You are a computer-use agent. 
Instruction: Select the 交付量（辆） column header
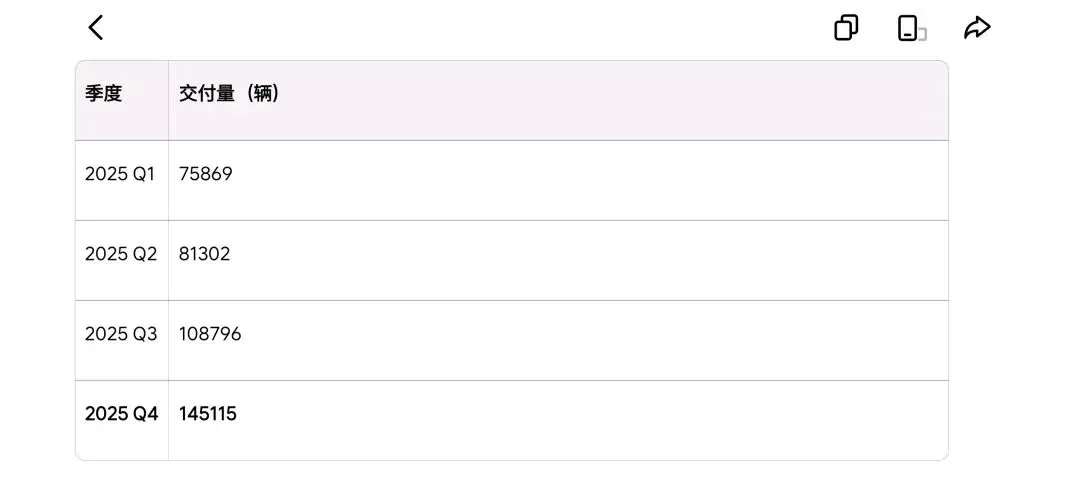point(229,94)
